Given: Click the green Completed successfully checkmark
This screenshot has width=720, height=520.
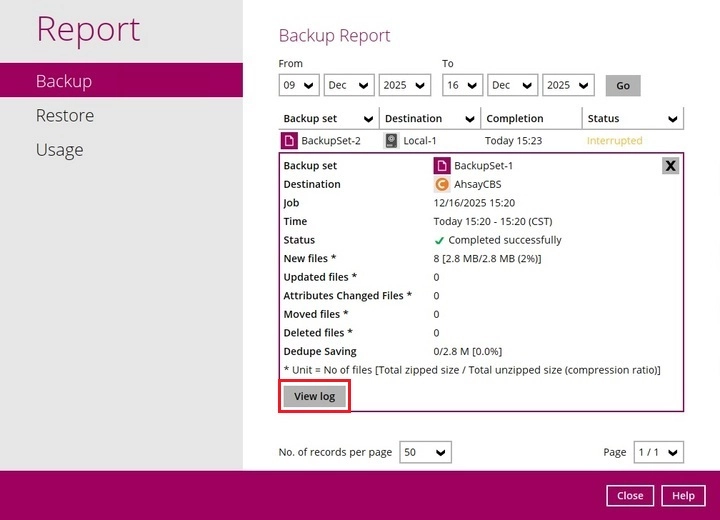Looking at the screenshot, I should tap(439, 240).
